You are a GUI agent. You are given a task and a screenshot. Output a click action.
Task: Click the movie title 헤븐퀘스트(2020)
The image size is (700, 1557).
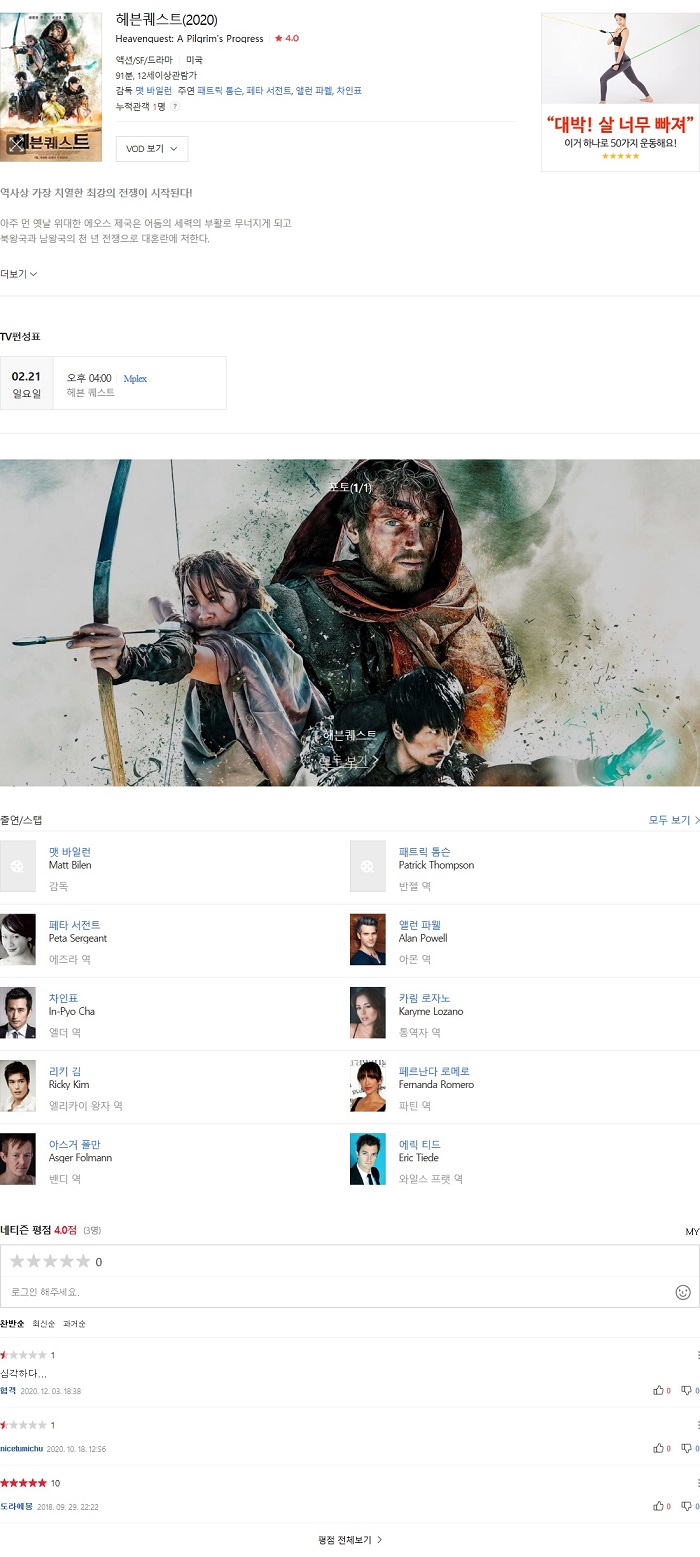coord(166,20)
